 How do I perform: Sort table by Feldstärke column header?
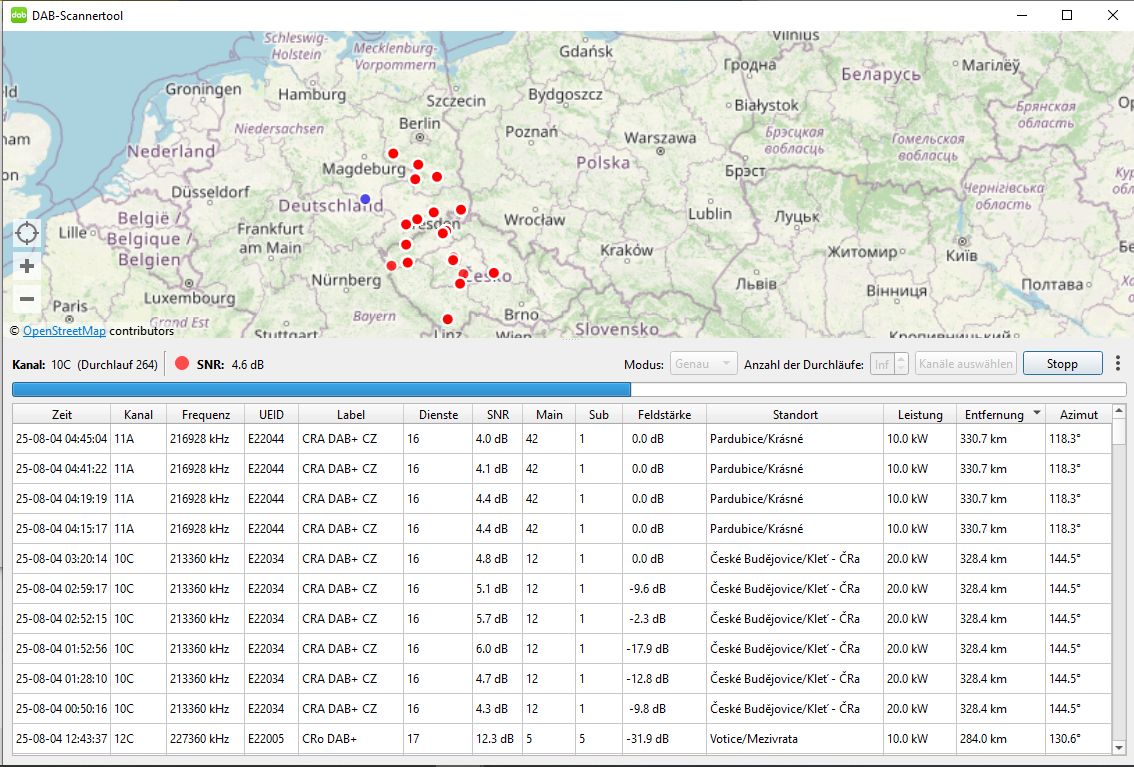664,414
